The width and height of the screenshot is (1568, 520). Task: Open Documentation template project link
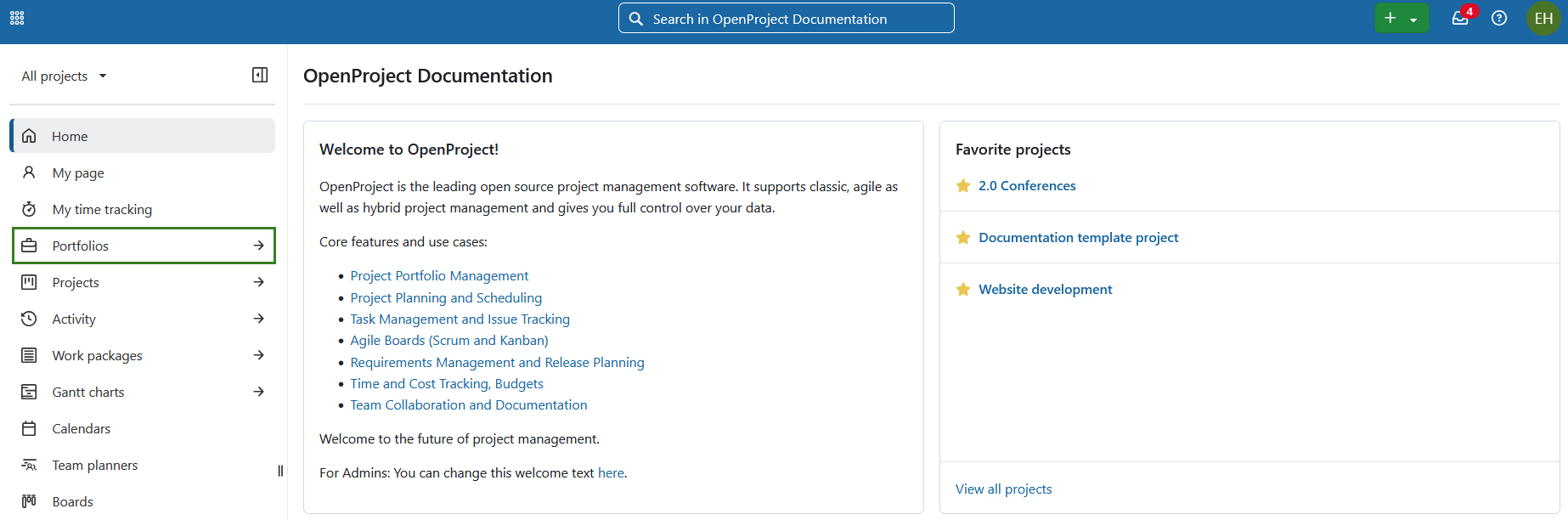click(x=1078, y=237)
